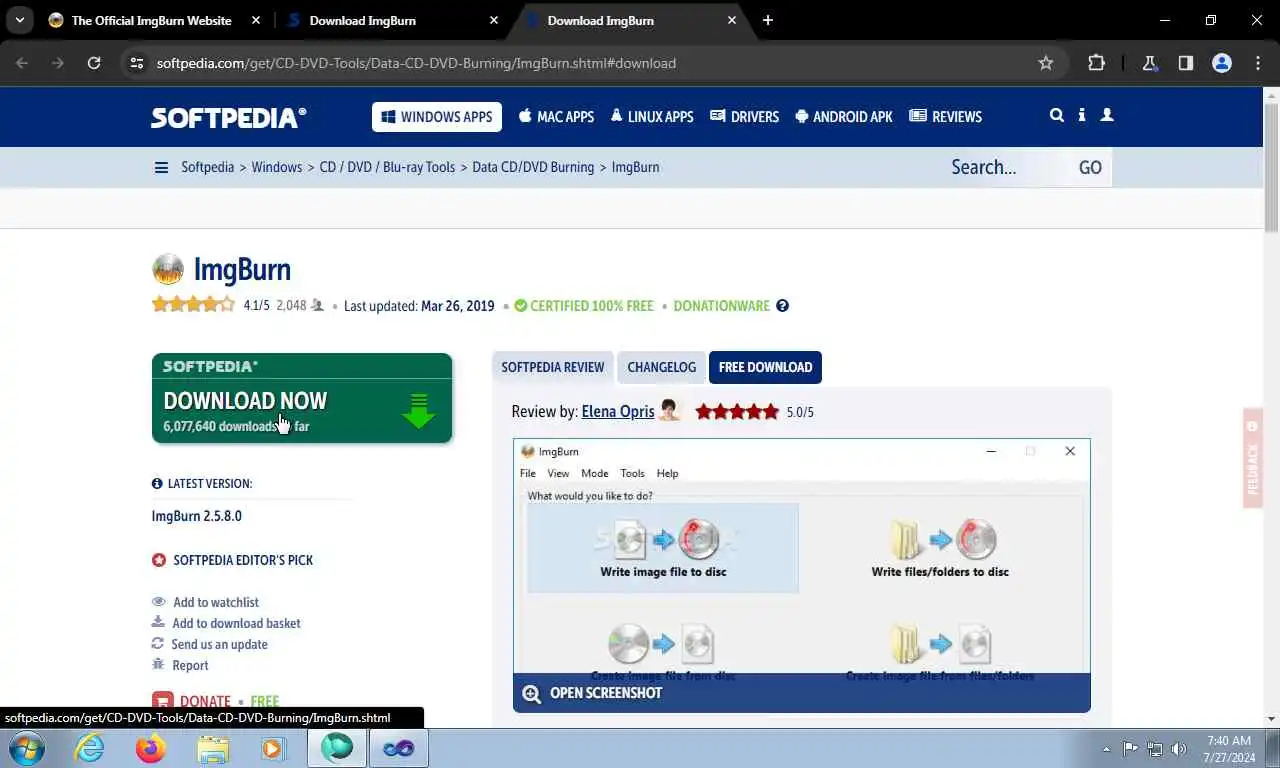The height and width of the screenshot is (768, 1280).
Task: Open a new browser tab
Action: [x=767, y=20]
